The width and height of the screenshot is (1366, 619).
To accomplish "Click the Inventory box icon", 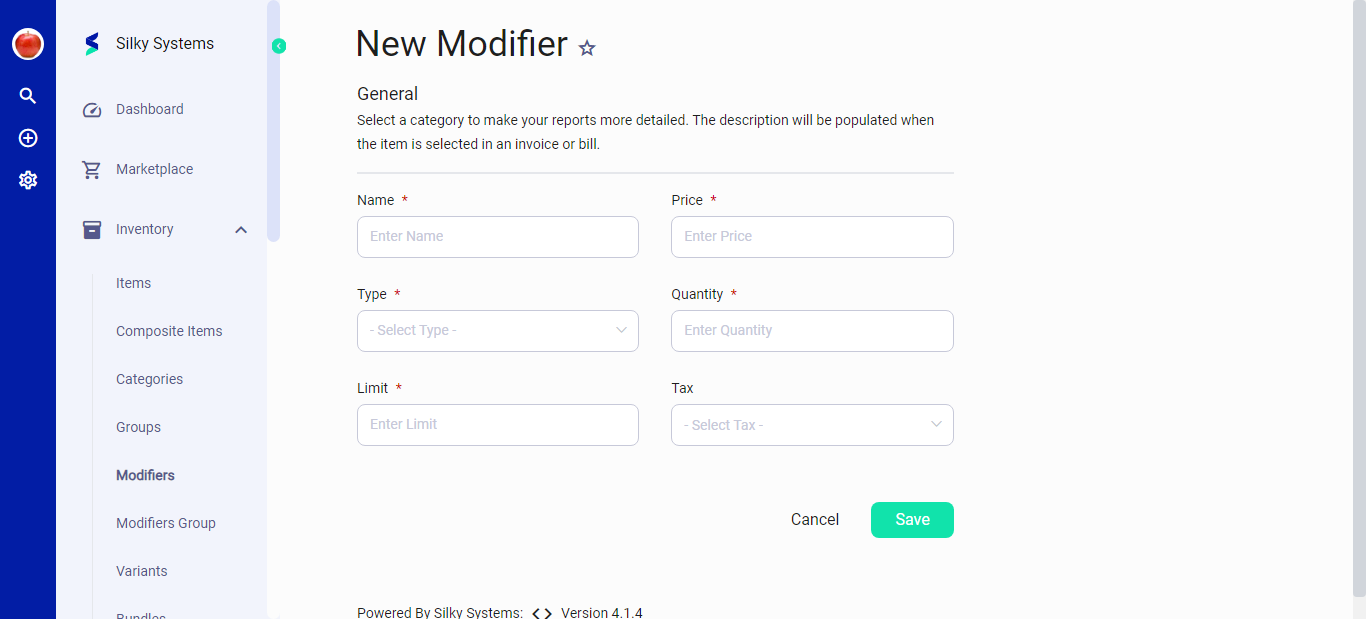I will [x=92, y=228].
